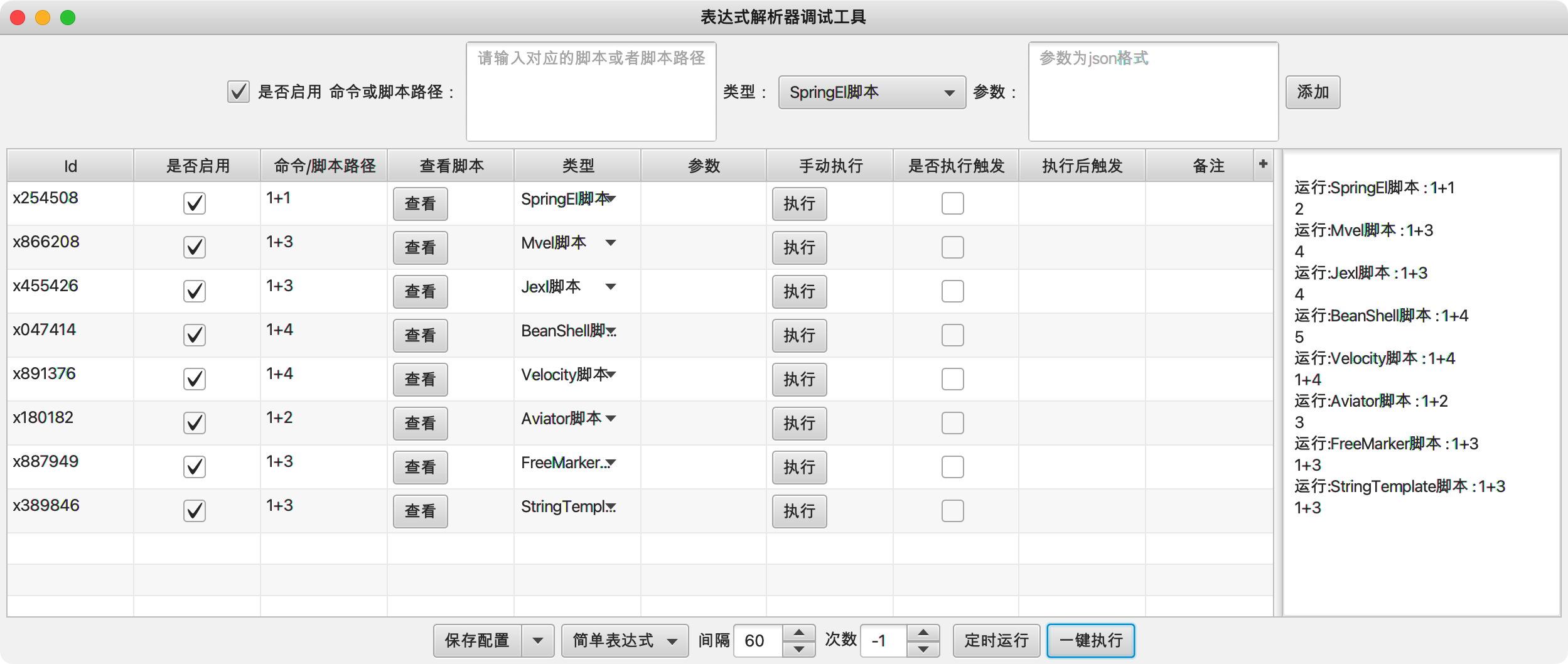The width and height of the screenshot is (1568, 664).
Task: Run 执行 for row x254508
Action: coord(799,204)
